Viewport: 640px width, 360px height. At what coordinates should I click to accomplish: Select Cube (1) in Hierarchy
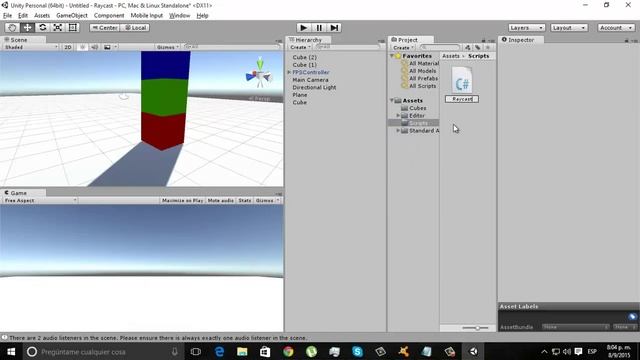coord(304,65)
